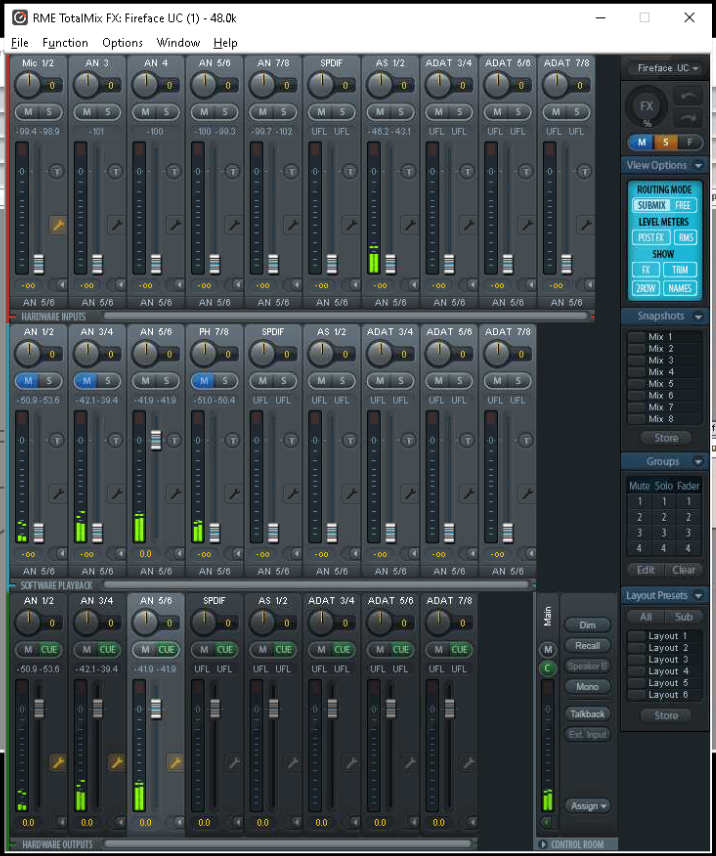
Task: Open wrench settings on ADAT 7/8 hardware output
Action: pos(468,762)
